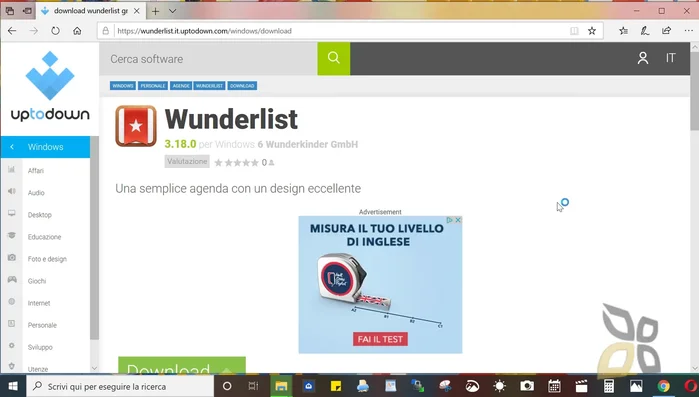This screenshot has height=397, width=699.
Task: Open the Desktop category
Action: [40, 215]
